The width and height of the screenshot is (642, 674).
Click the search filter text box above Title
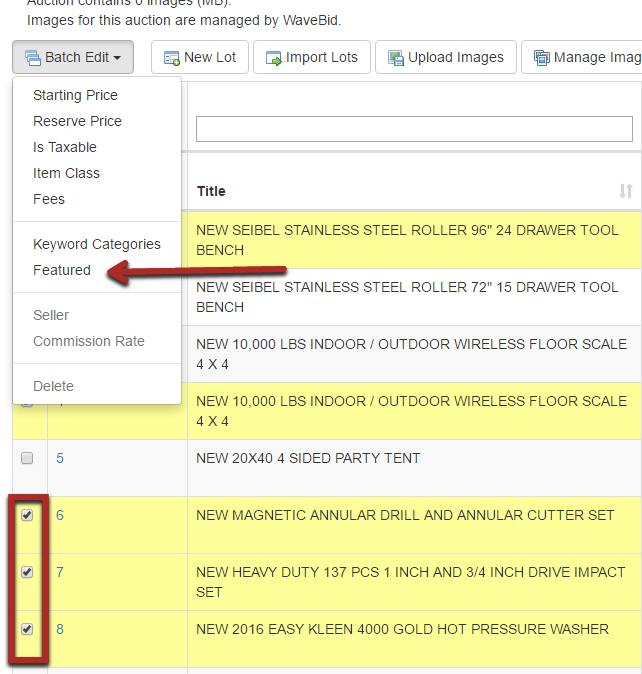coord(414,129)
